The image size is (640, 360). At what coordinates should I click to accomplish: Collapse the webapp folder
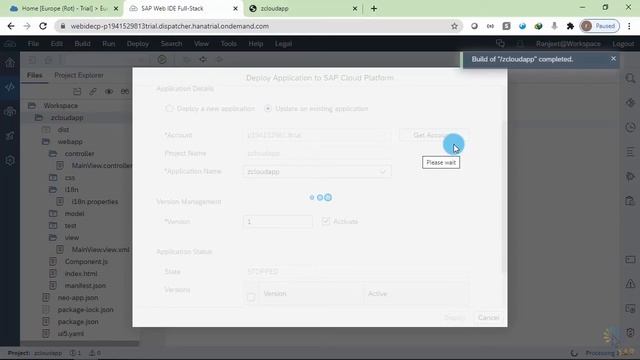[46, 142]
